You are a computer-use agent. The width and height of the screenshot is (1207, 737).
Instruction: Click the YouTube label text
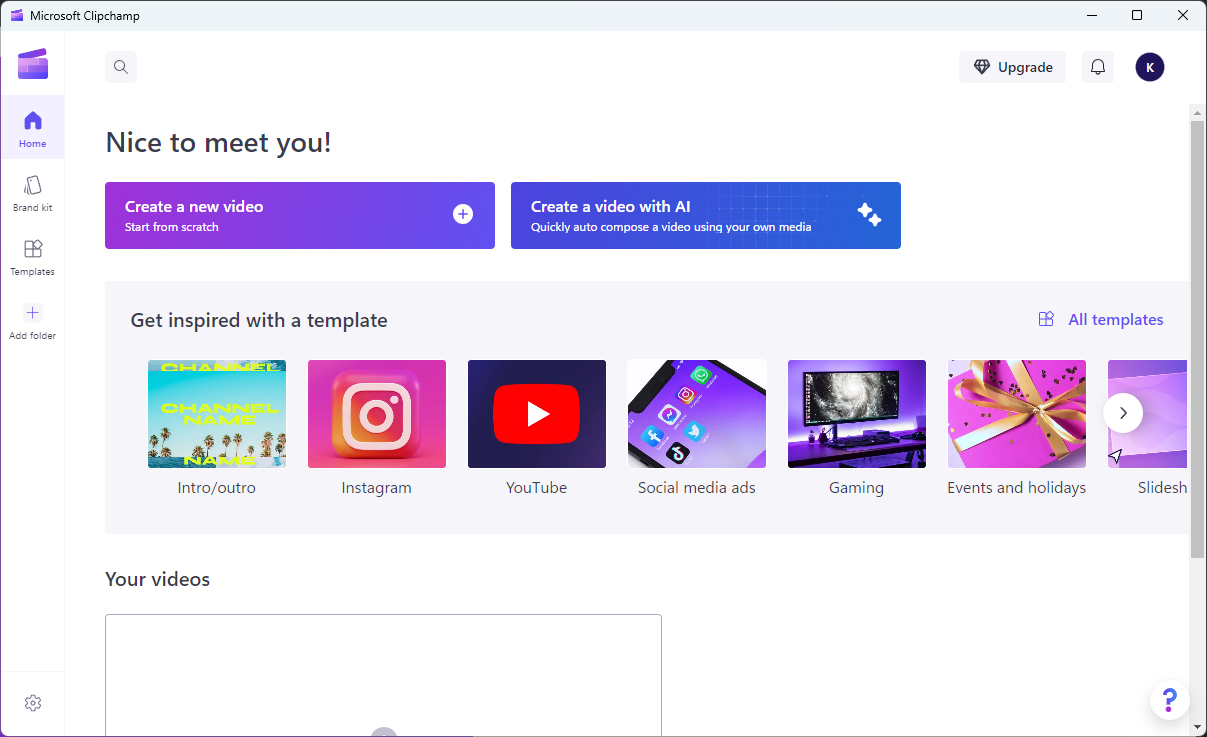(537, 488)
